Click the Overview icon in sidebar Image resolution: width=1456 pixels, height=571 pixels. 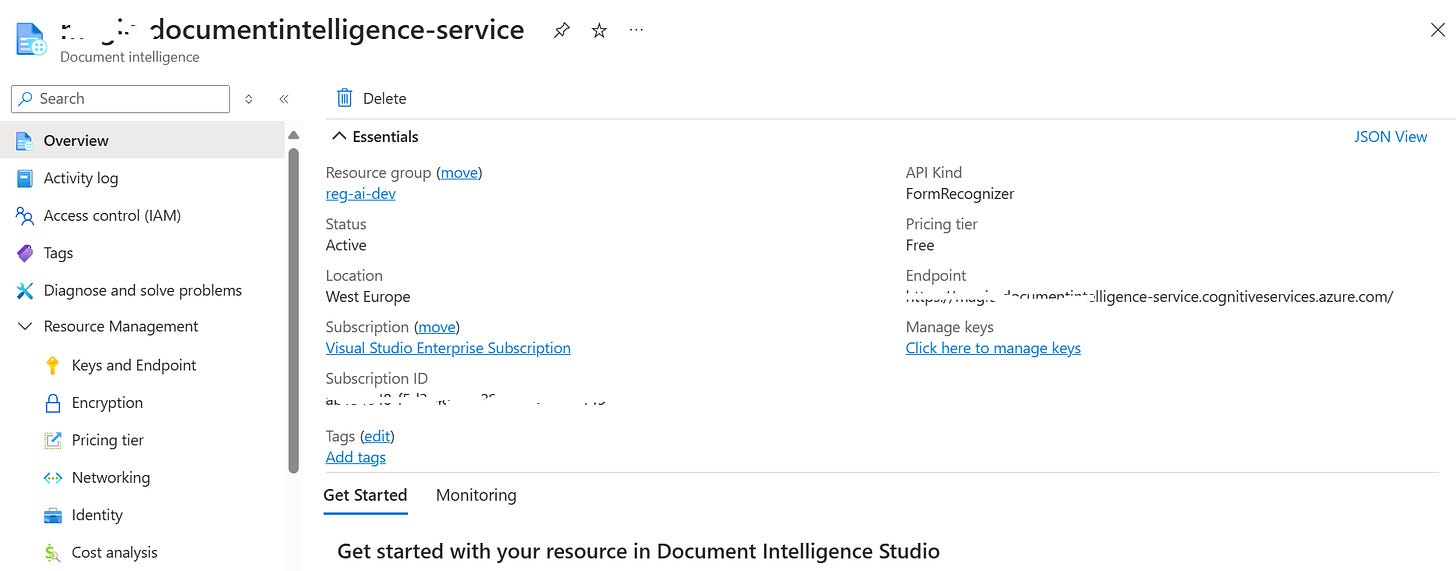pos(25,141)
